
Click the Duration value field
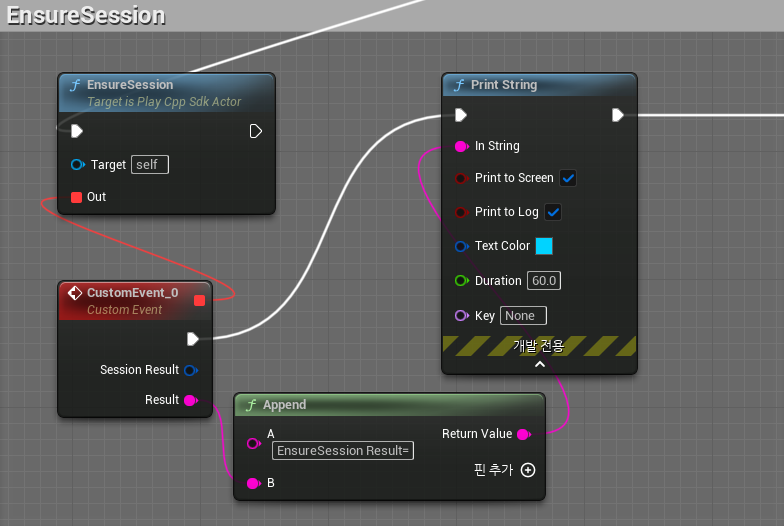[544, 281]
